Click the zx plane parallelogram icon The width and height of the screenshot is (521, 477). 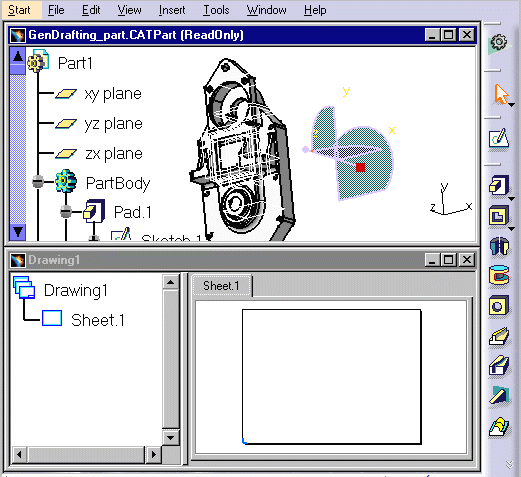pos(66,154)
